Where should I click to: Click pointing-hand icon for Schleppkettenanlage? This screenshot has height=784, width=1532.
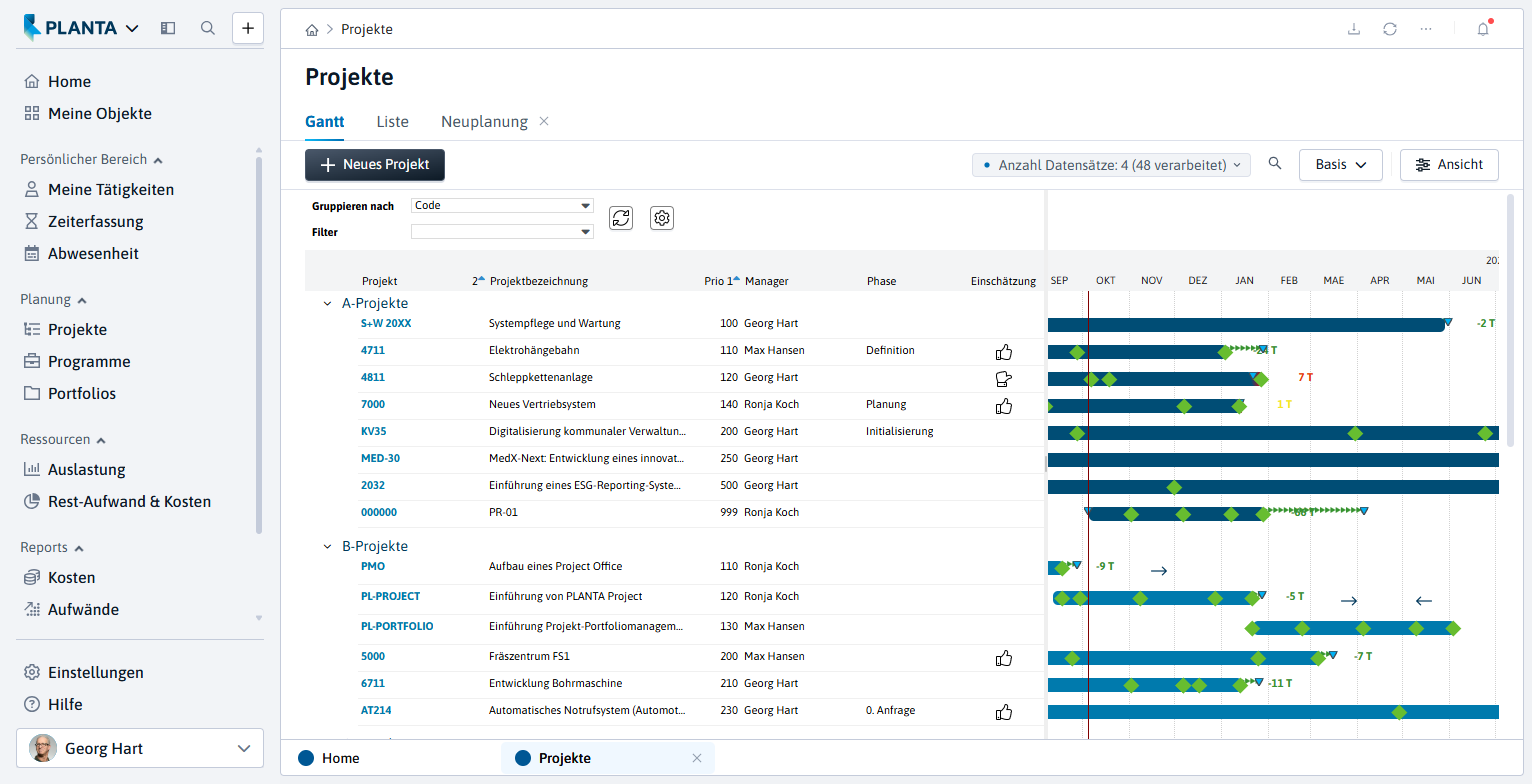(x=1004, y=378)
